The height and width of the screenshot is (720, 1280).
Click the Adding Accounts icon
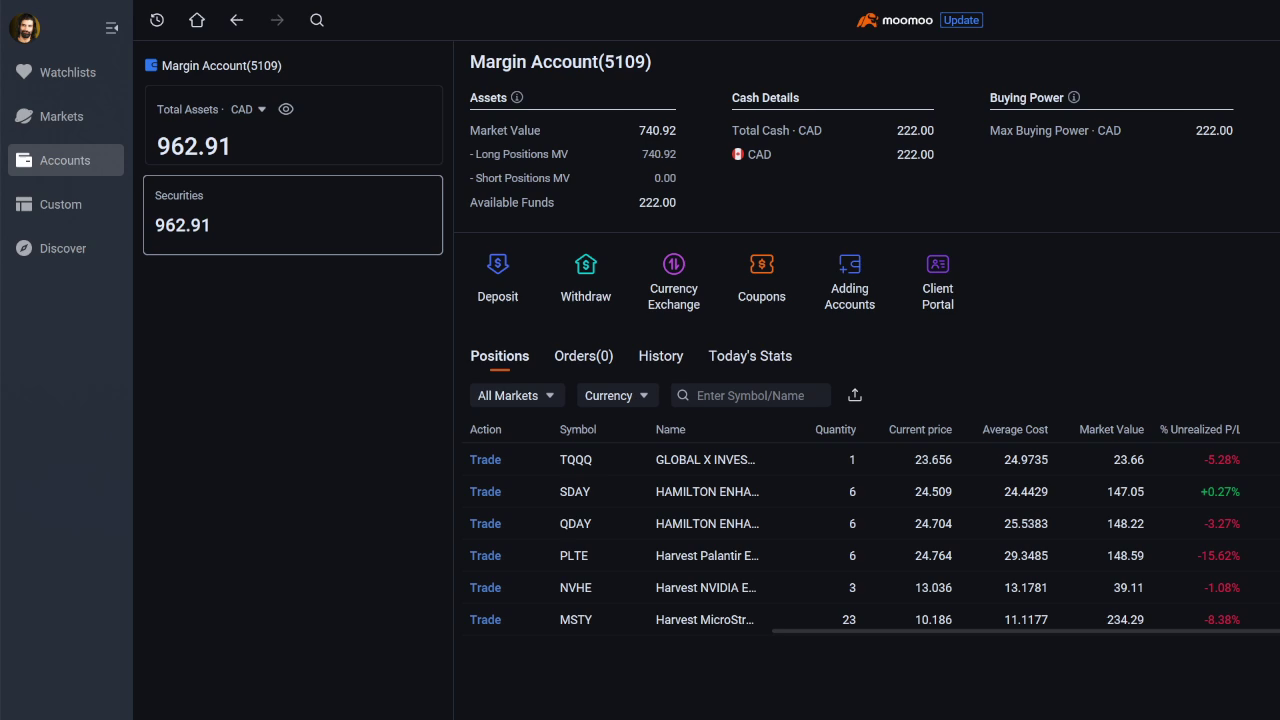pyautogui.click(x=849, y=265)
